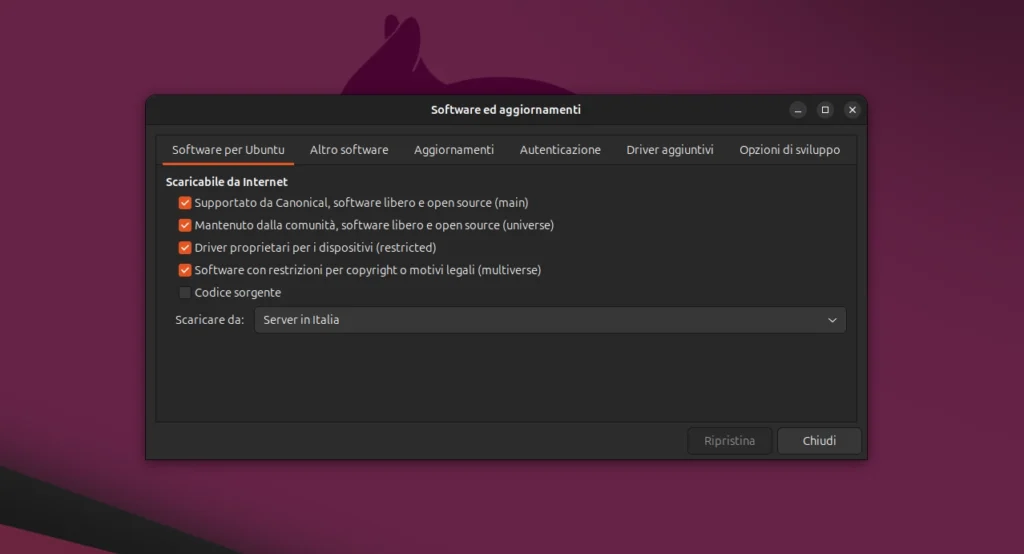Click the Software ed aggiornamenti title text
This screenshot has height=554, width=1024.
click(505, 110)
